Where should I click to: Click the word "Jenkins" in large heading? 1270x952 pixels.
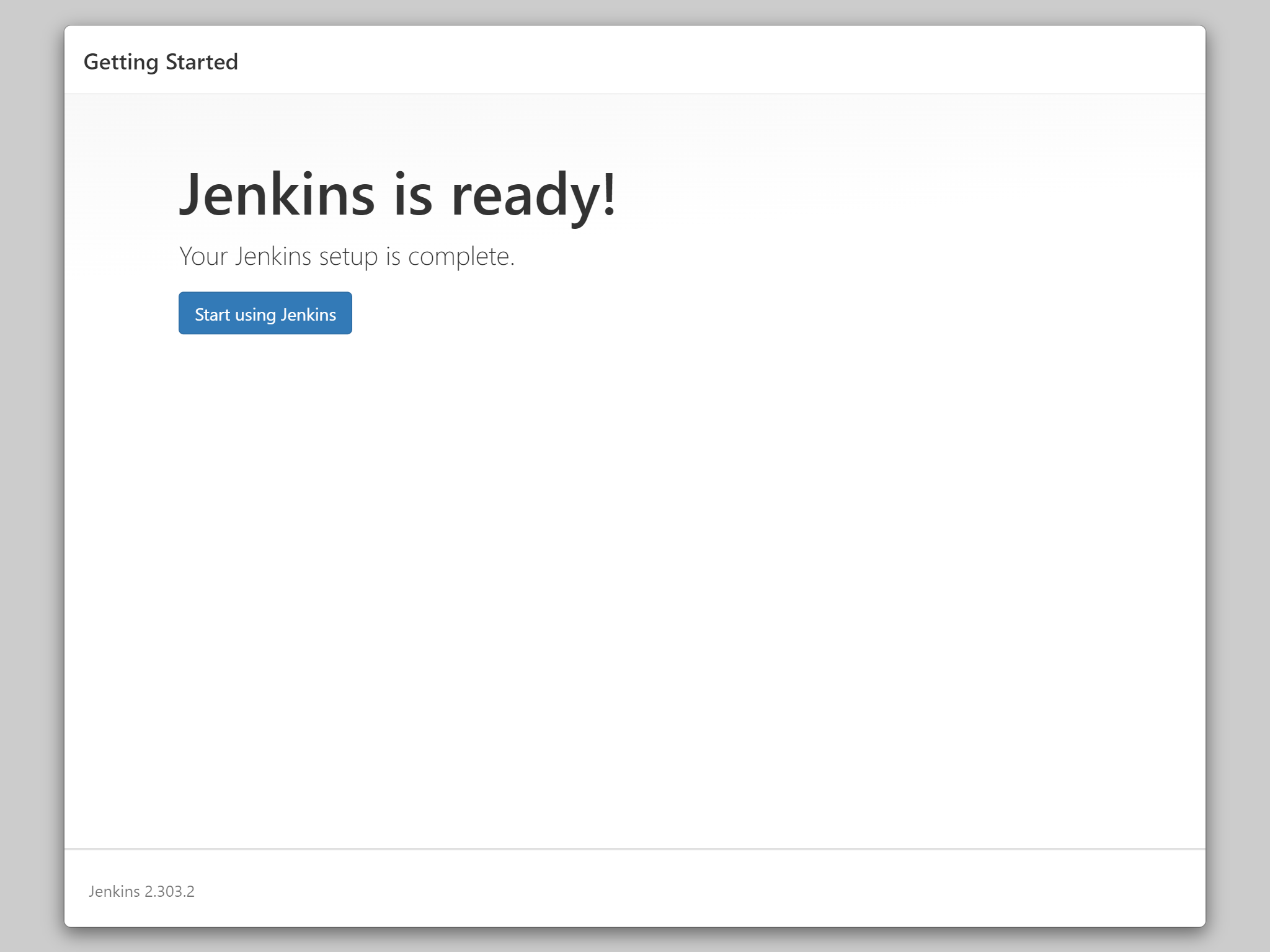click(277, 195)
